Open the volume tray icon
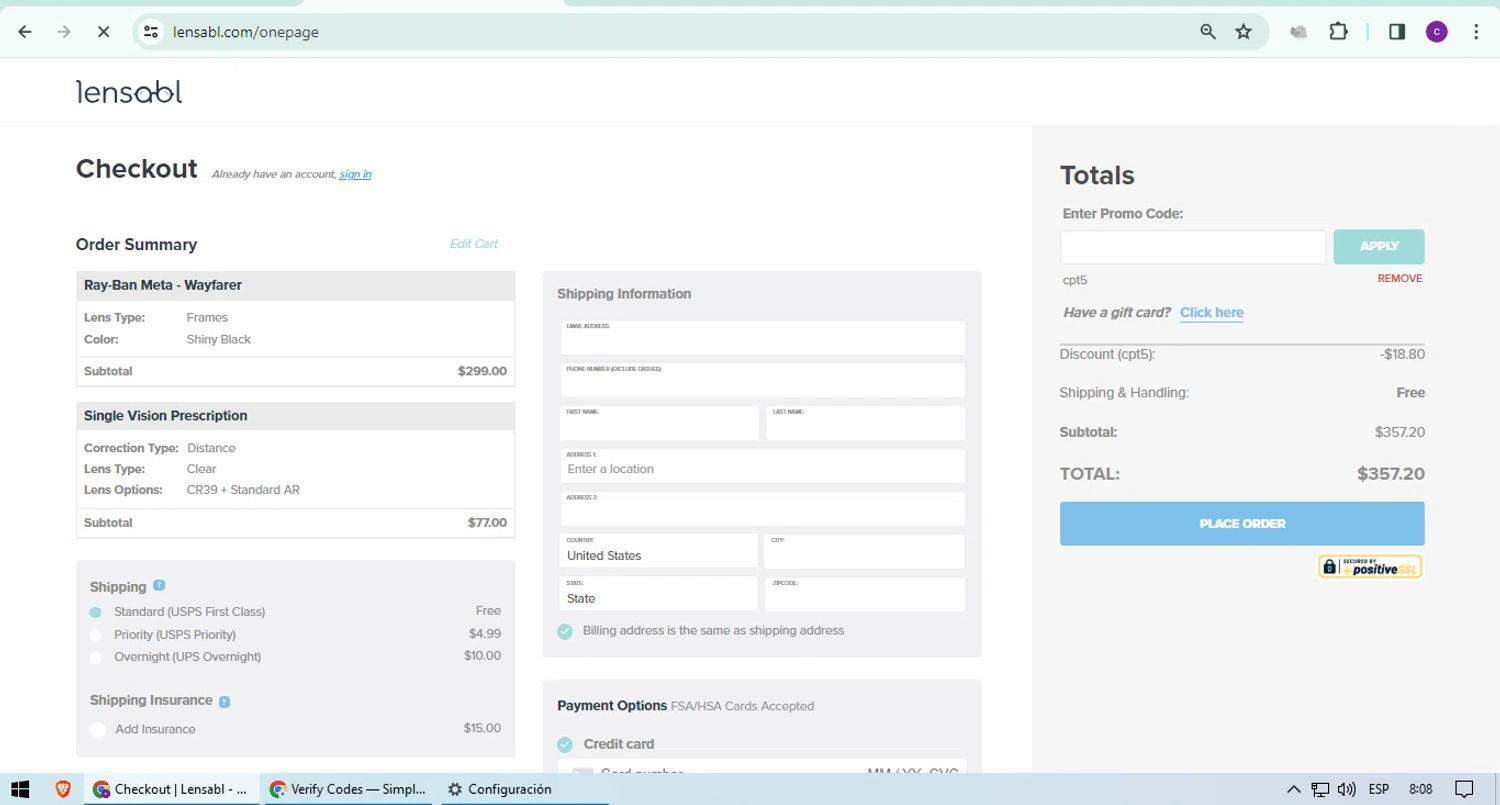1500x805 pixels. (1347, 789)
